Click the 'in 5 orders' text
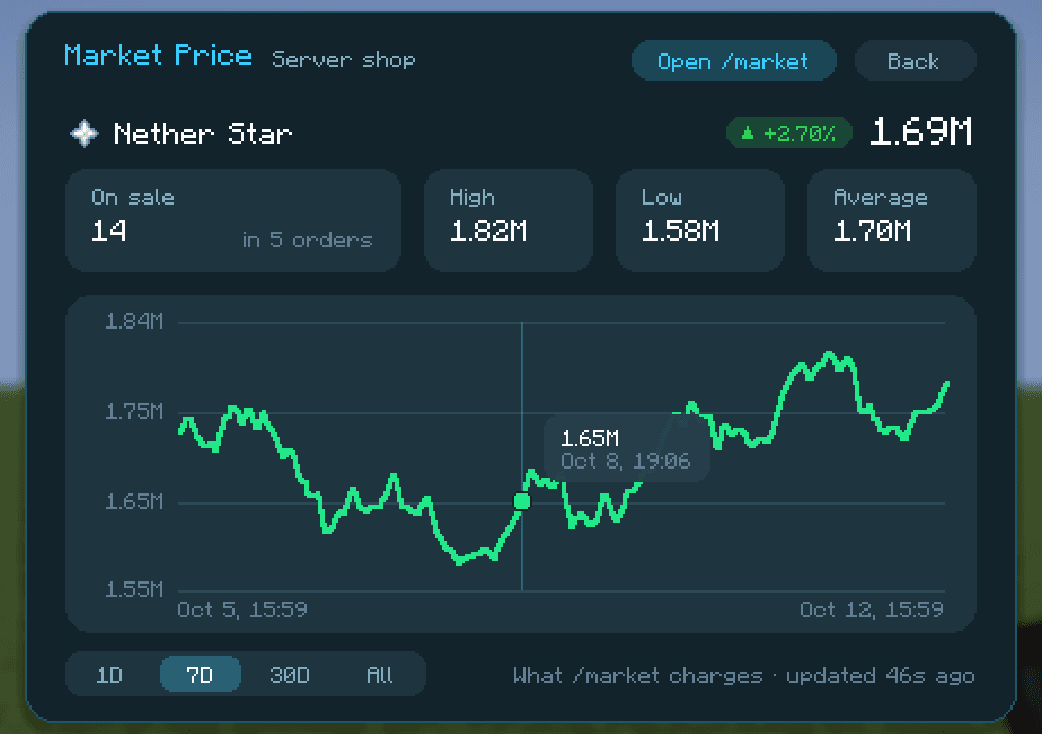The image size is (1042, 734). pos(308,239)
